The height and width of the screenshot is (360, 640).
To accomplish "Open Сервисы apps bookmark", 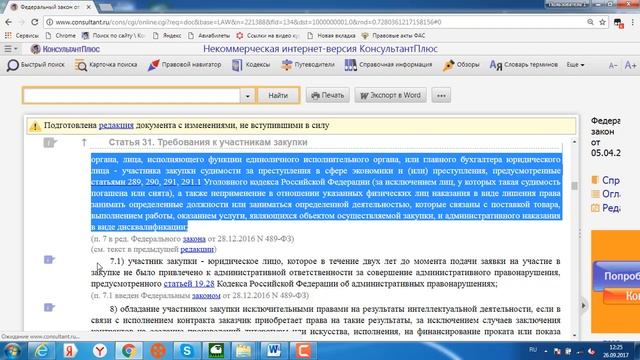I will point(22,36).
